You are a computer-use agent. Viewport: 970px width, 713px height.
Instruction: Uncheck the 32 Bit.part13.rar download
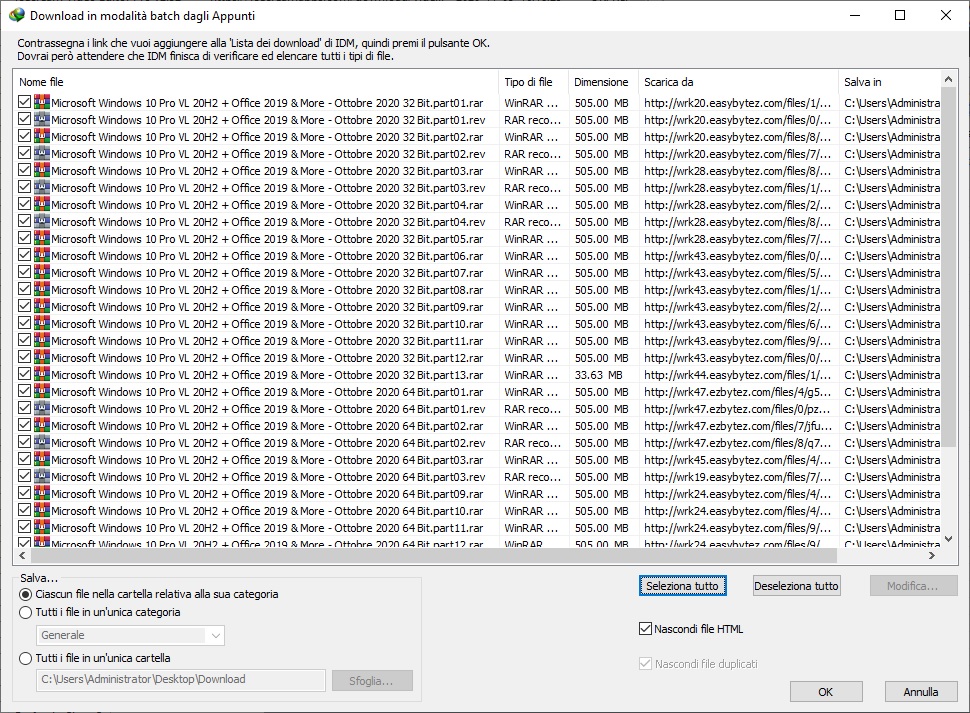(25, 374)
